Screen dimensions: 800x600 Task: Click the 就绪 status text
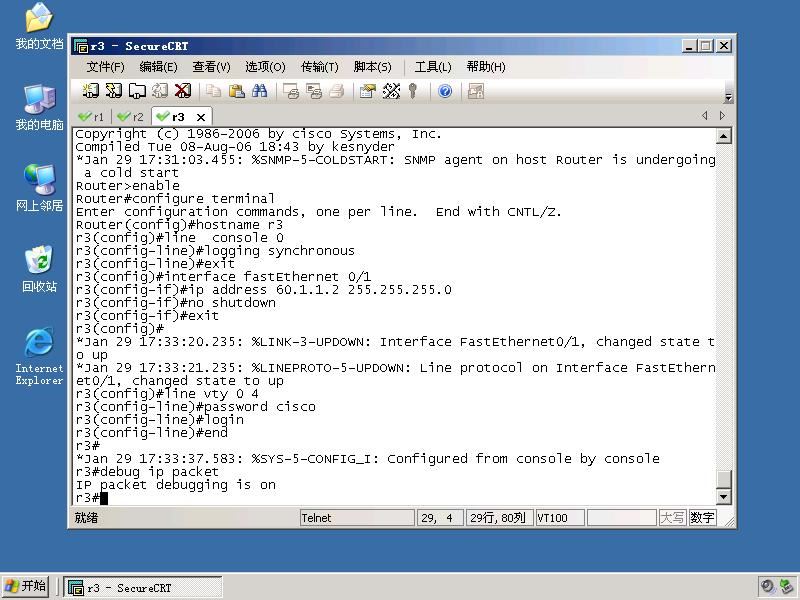point(86,518)
